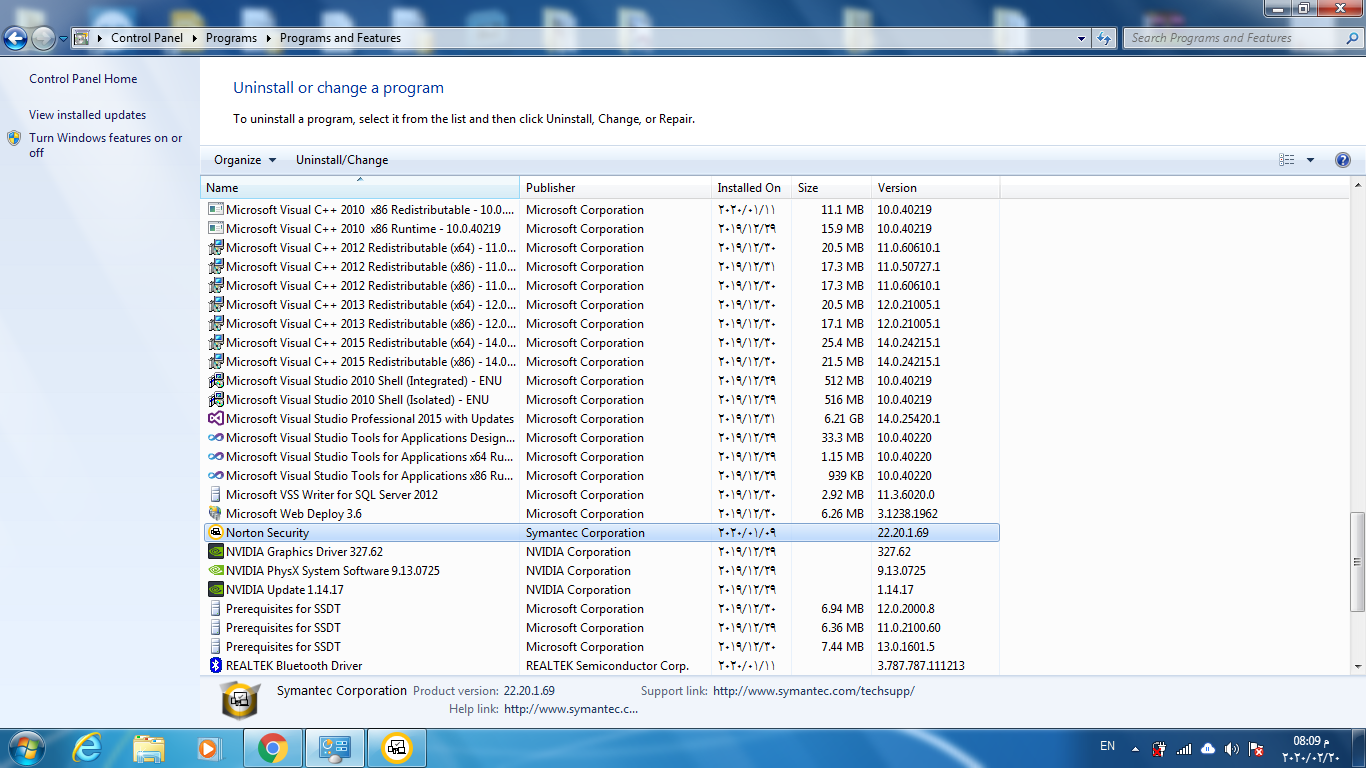Sort list by Size column header

tap(831, 188)
